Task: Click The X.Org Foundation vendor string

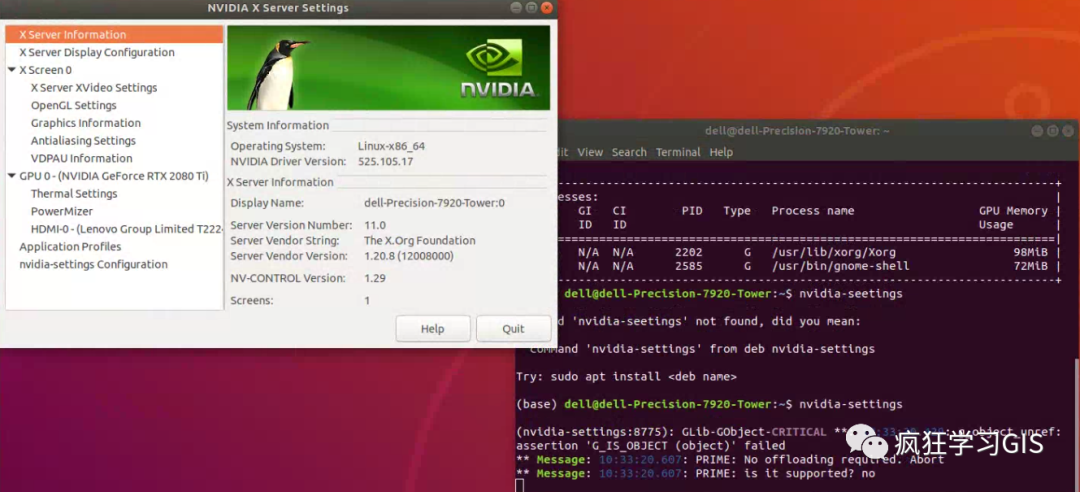Action: pos(419,240)
